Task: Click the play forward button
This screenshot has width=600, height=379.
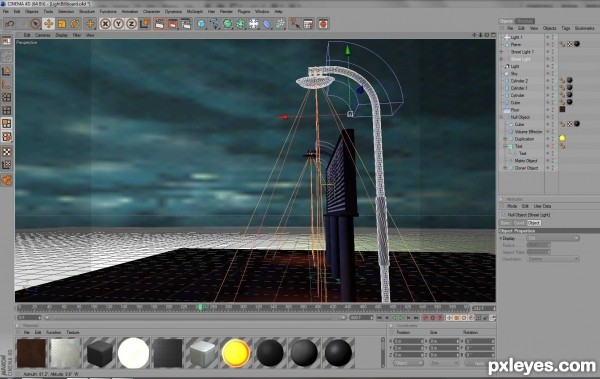Action: [x=401, y=318]
